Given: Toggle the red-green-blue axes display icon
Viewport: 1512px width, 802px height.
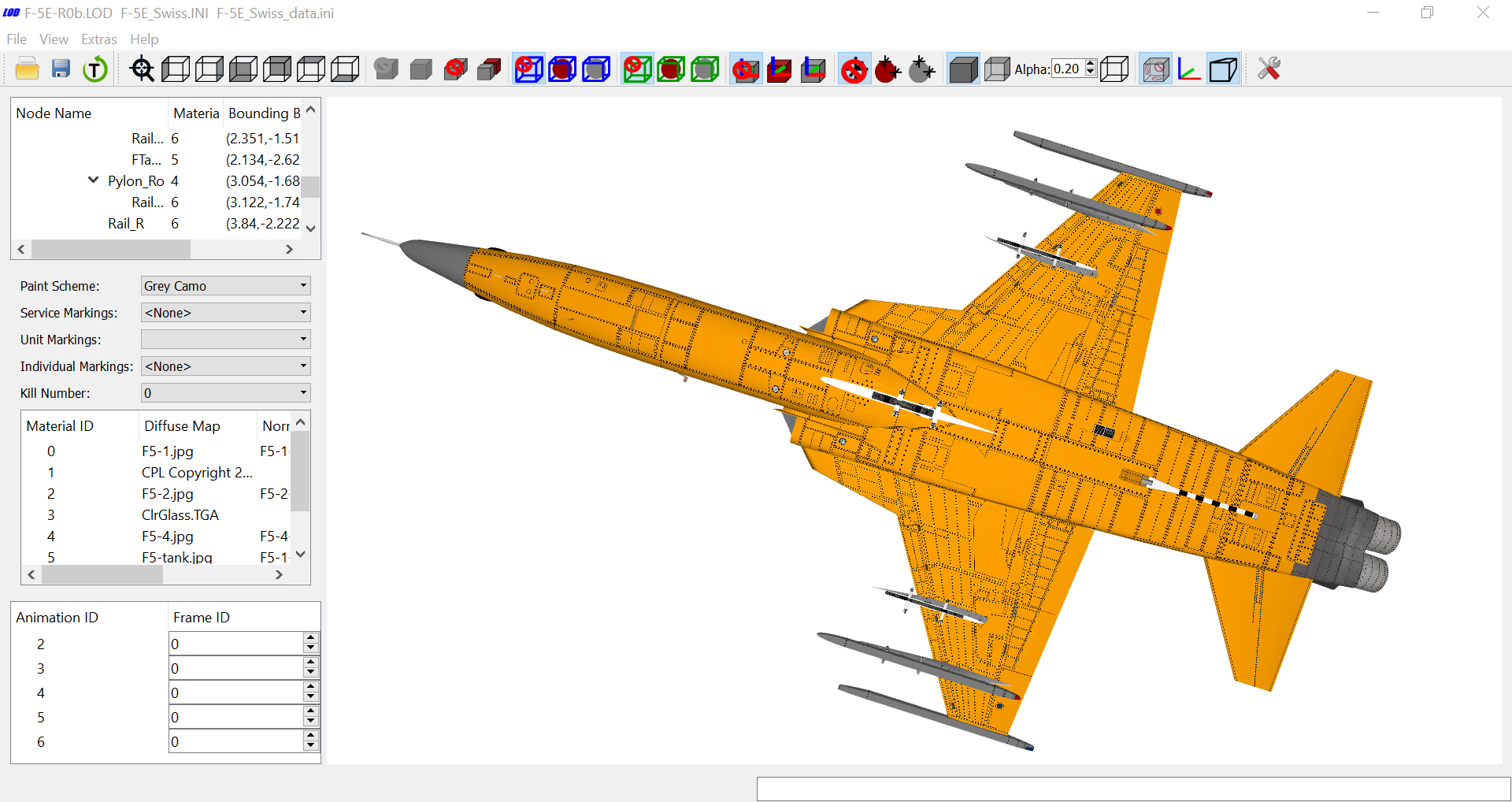Looking at the screenshot, I should [x=1189, y=69].
